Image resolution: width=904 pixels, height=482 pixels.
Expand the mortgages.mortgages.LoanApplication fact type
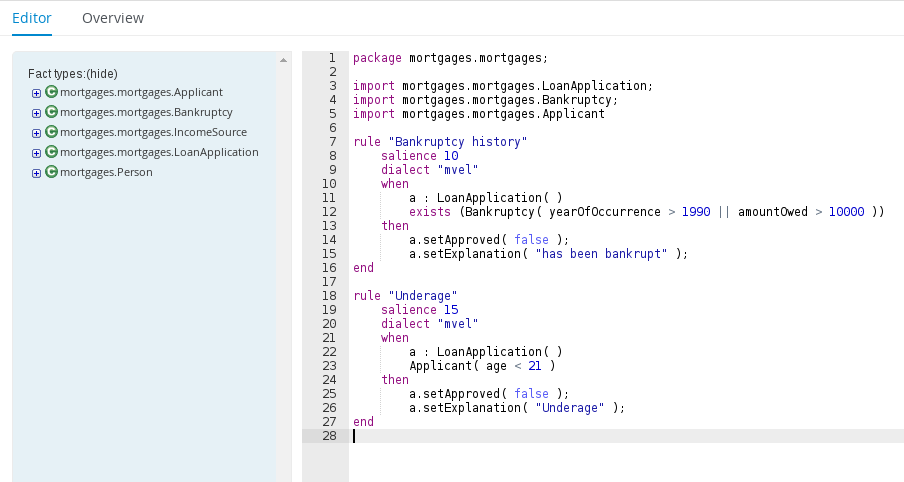37,153
